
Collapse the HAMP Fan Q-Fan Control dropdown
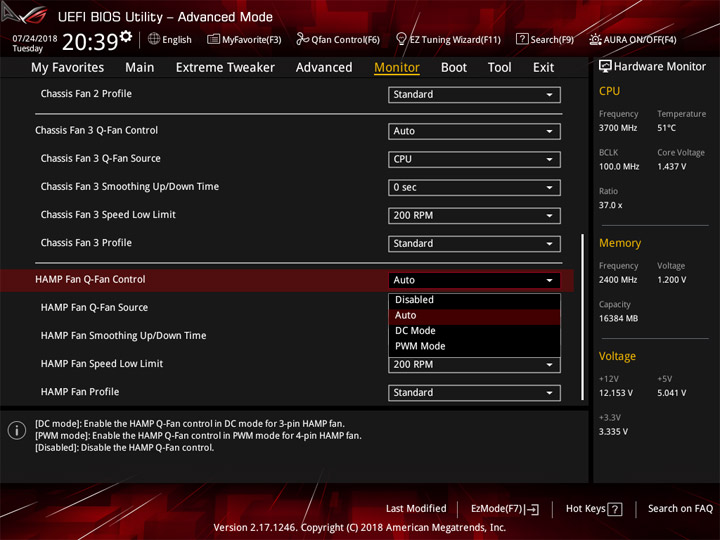click(x=474, y=281)
